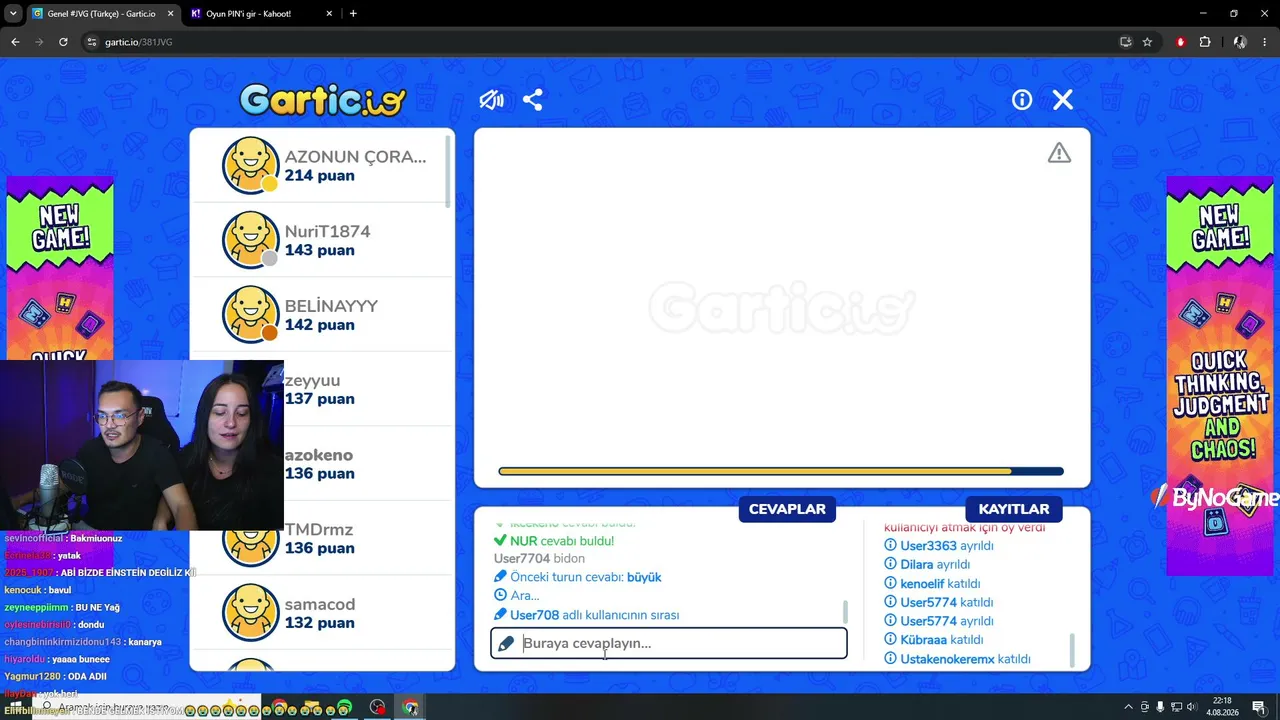Select the zeyyuu player name
The height and width of the screenshot is (720, 1280).
(312, 381)
